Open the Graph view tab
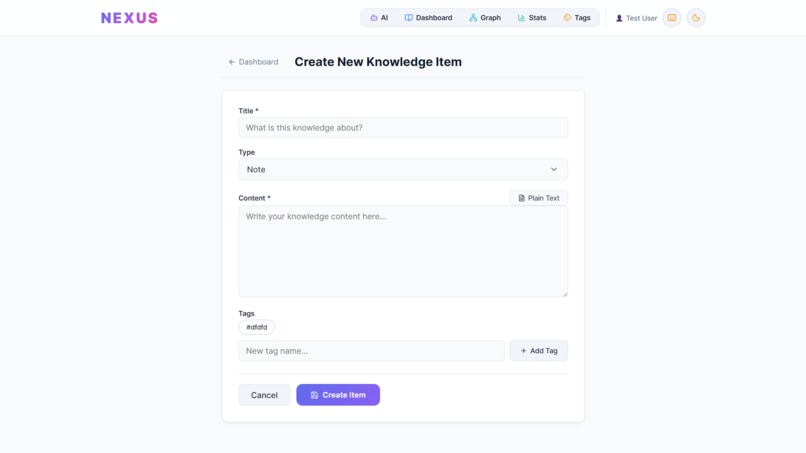The image size is (806, 453). click(485, 17)
